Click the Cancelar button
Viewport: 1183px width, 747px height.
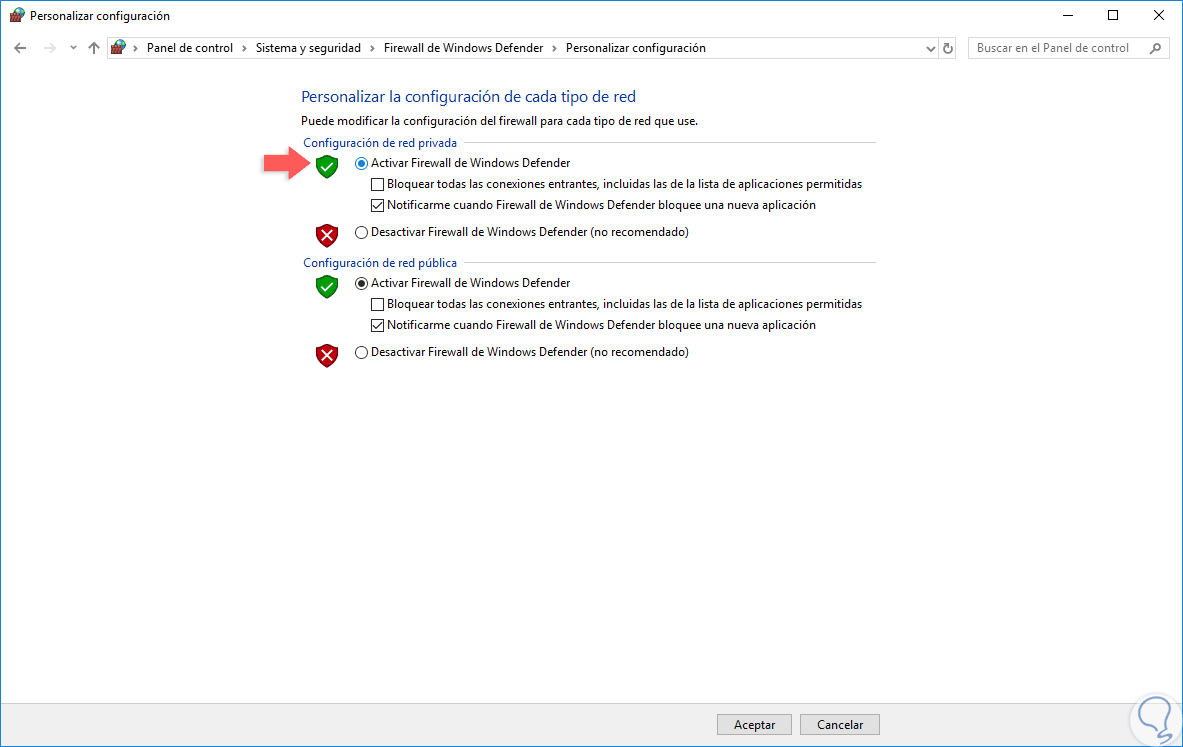click(x=840, y=724)
